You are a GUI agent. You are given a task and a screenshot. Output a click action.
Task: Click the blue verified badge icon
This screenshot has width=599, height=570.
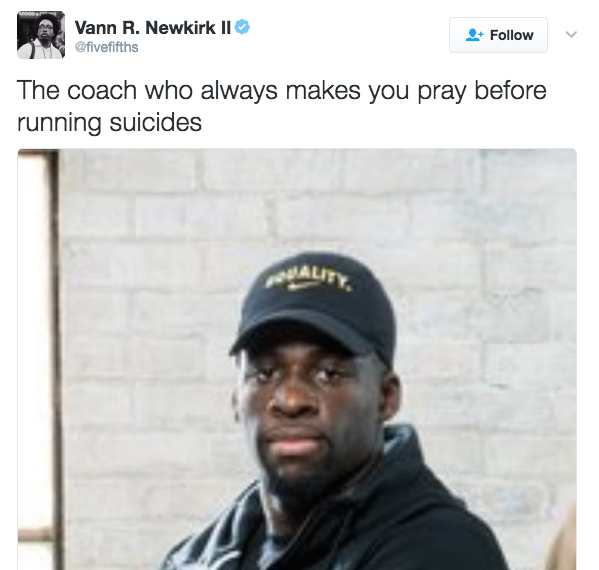tap(242, 27)
